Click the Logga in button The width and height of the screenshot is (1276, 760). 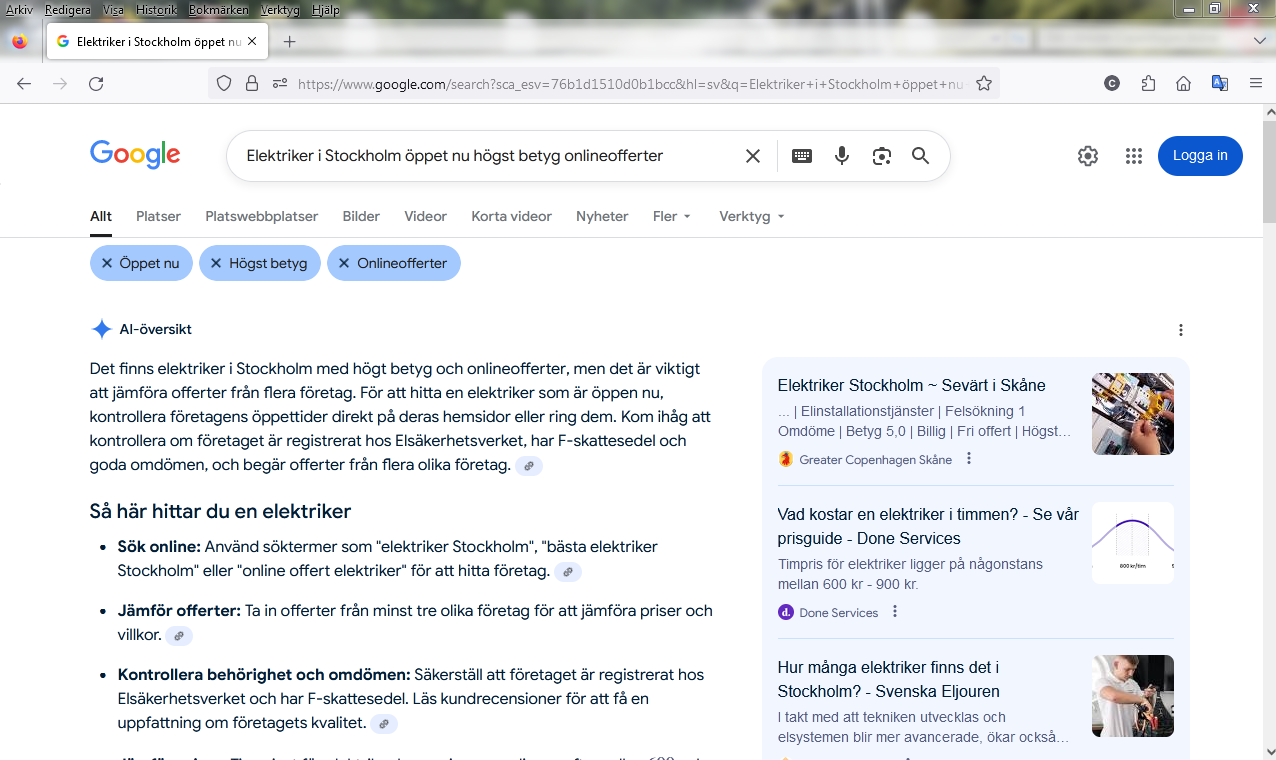tap(1200, 156)
